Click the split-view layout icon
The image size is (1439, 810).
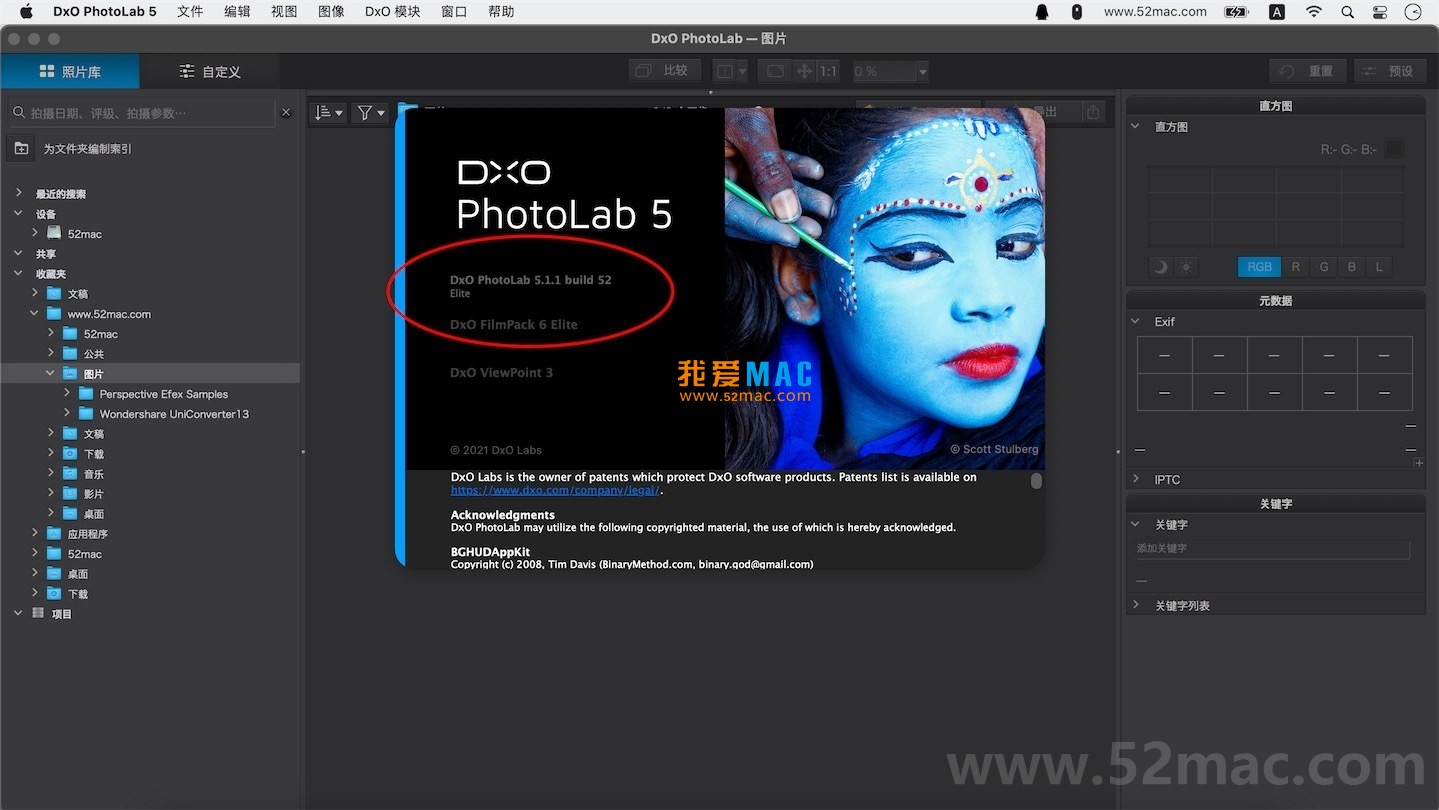724,71
